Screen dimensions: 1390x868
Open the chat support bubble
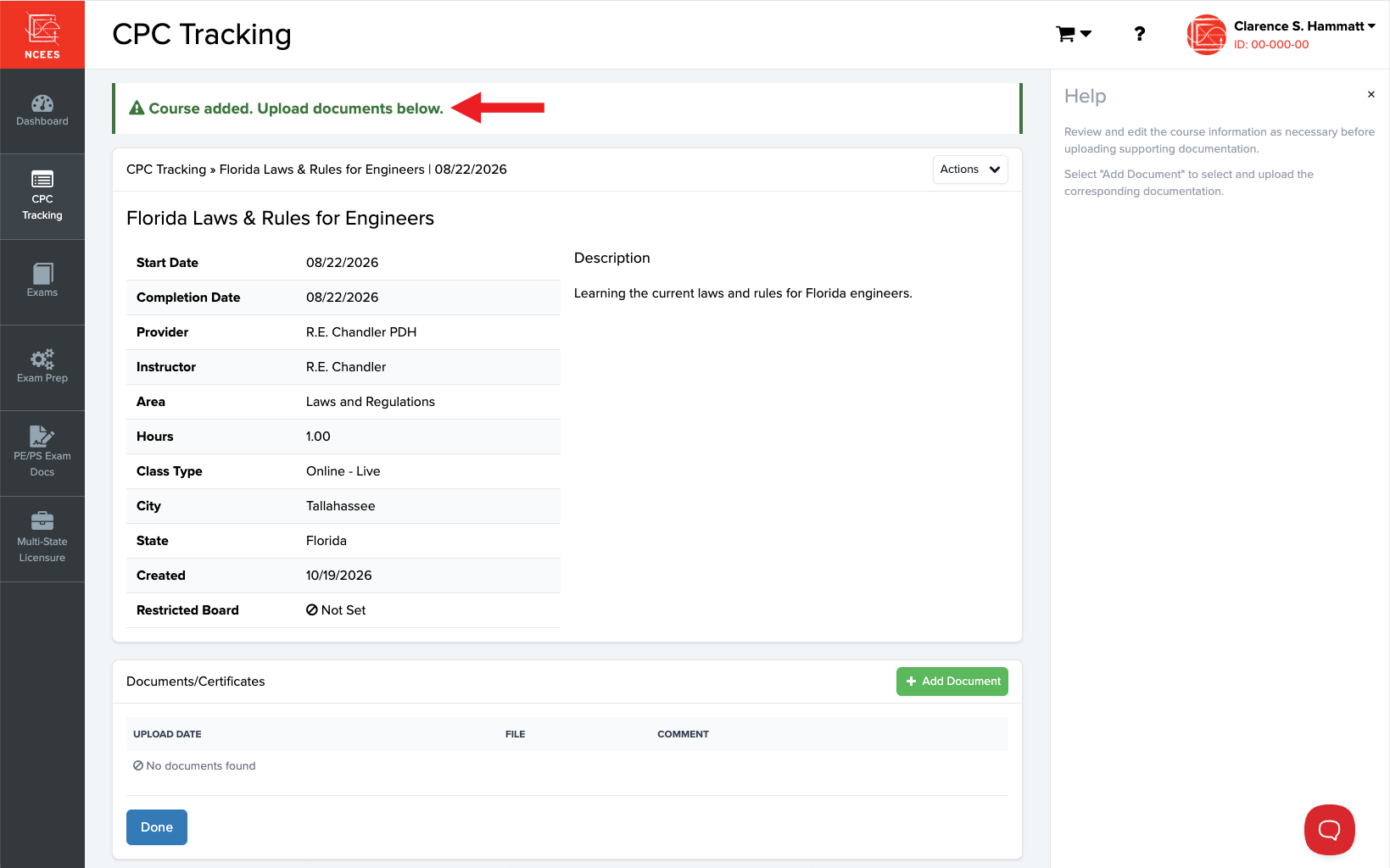(1329, 830)
